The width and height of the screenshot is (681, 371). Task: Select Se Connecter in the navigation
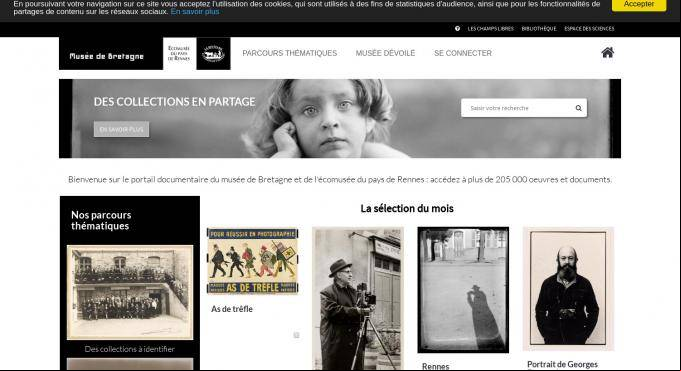[463, 53]
